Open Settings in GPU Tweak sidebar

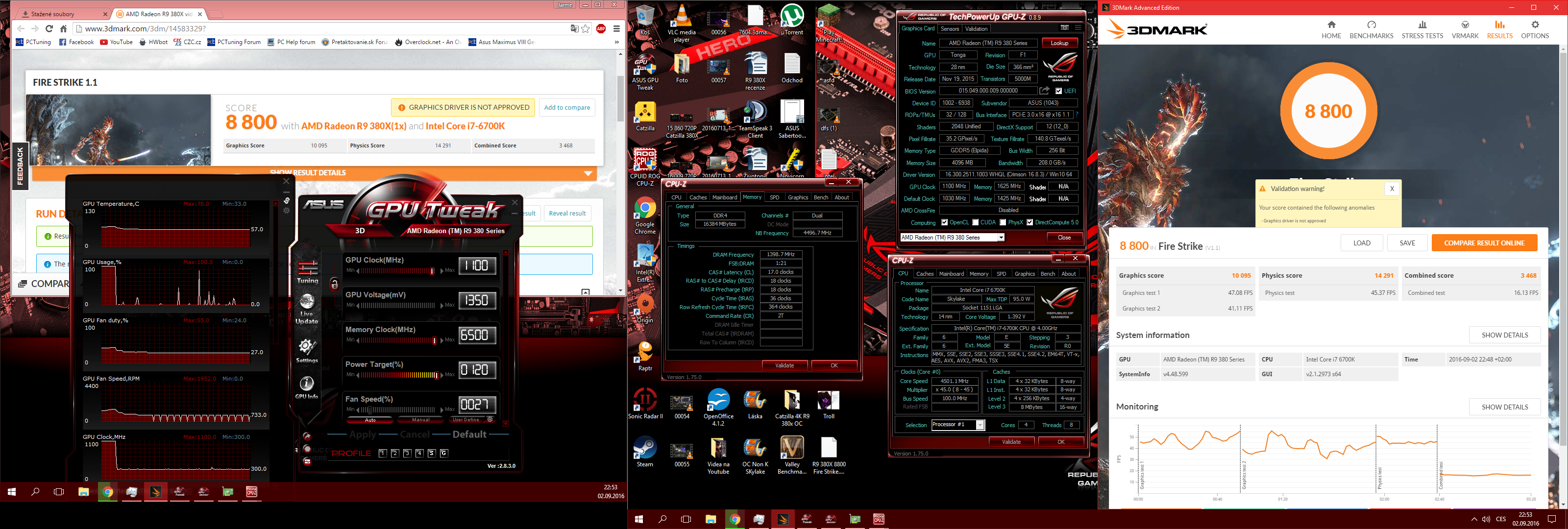click(x=307, y=351)
